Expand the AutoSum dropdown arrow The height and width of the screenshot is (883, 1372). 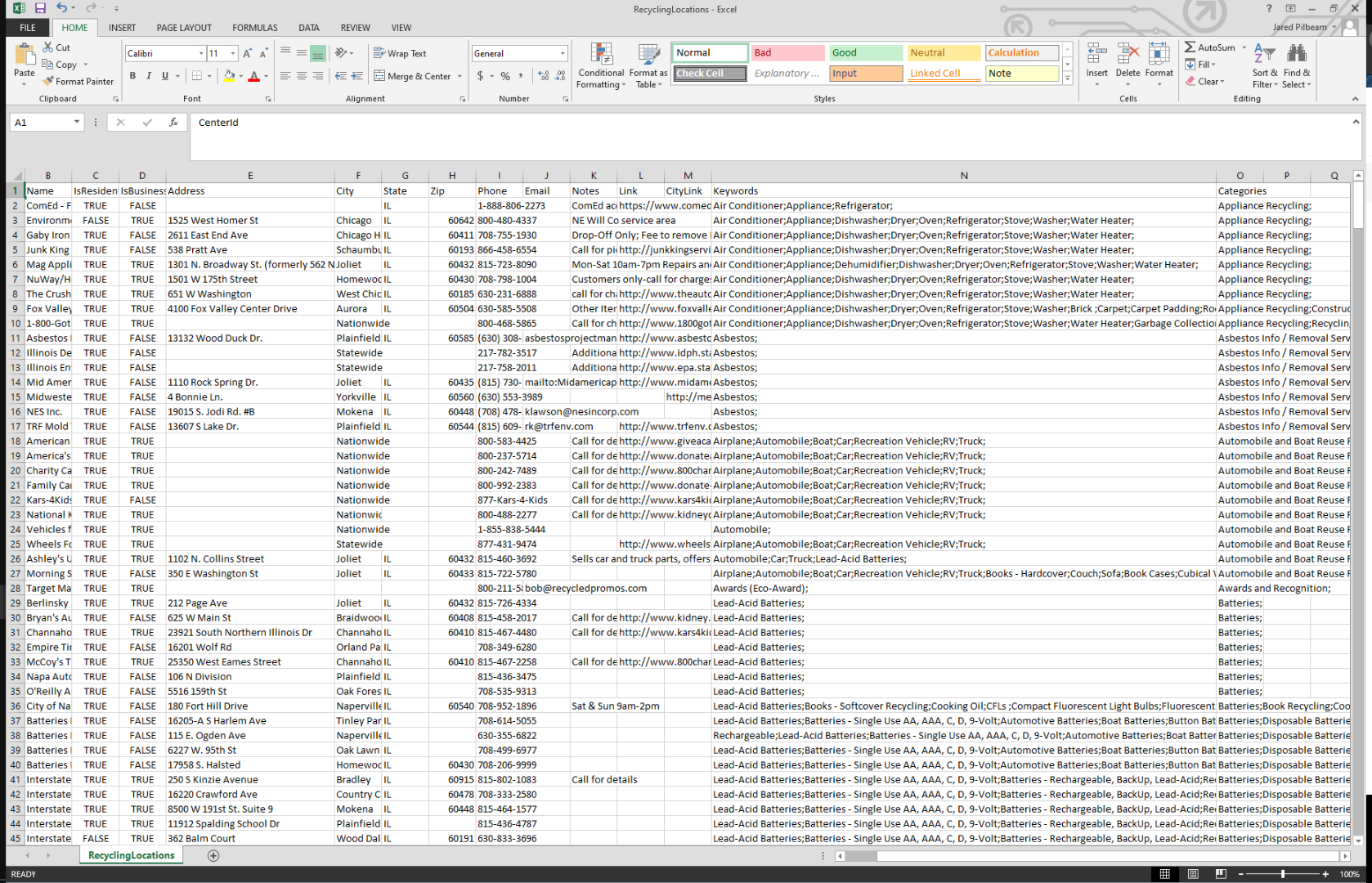click(x=1244, y=47)
